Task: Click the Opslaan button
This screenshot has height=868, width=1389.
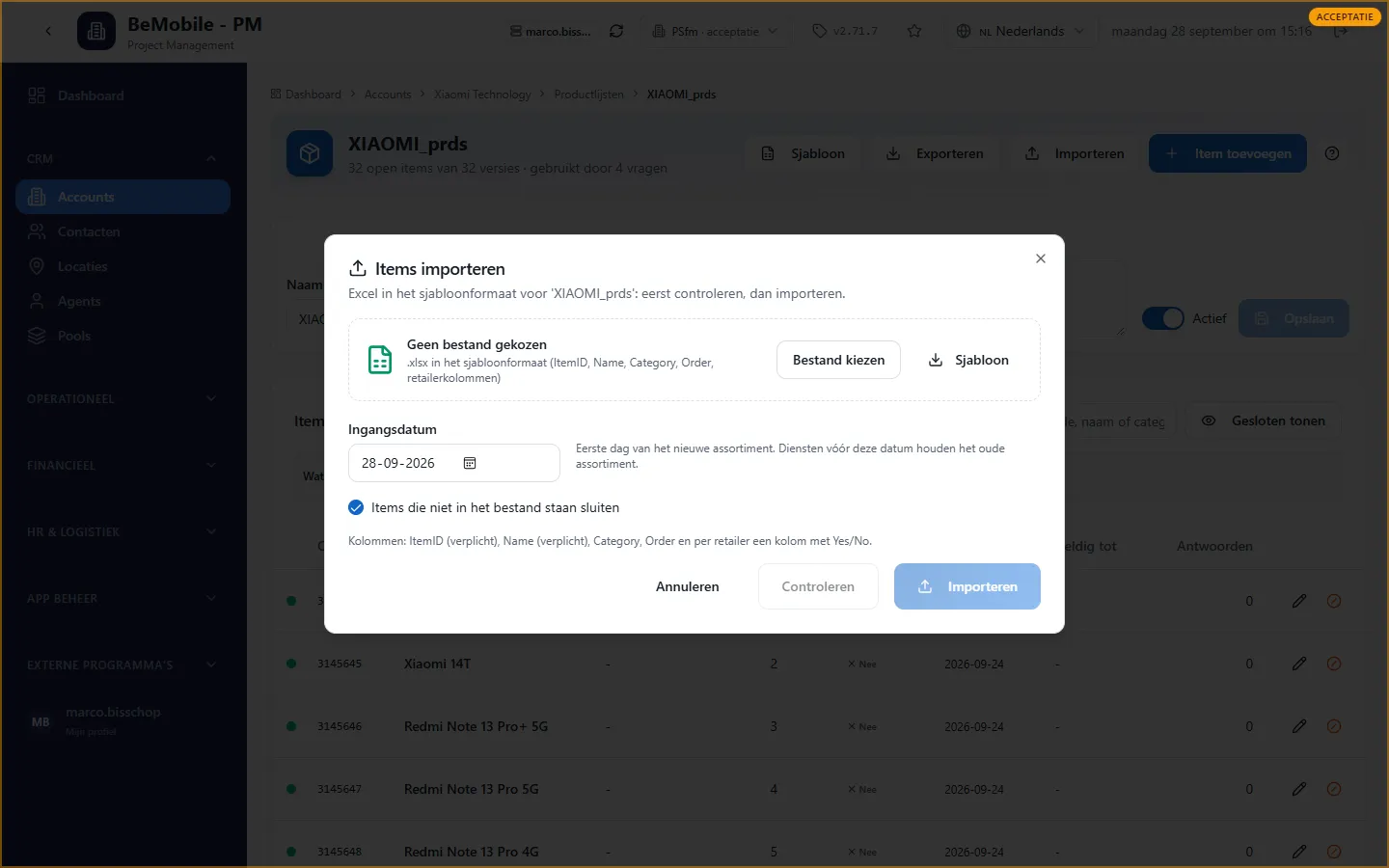Action: pyautogui.click(x=1294, y=318)
